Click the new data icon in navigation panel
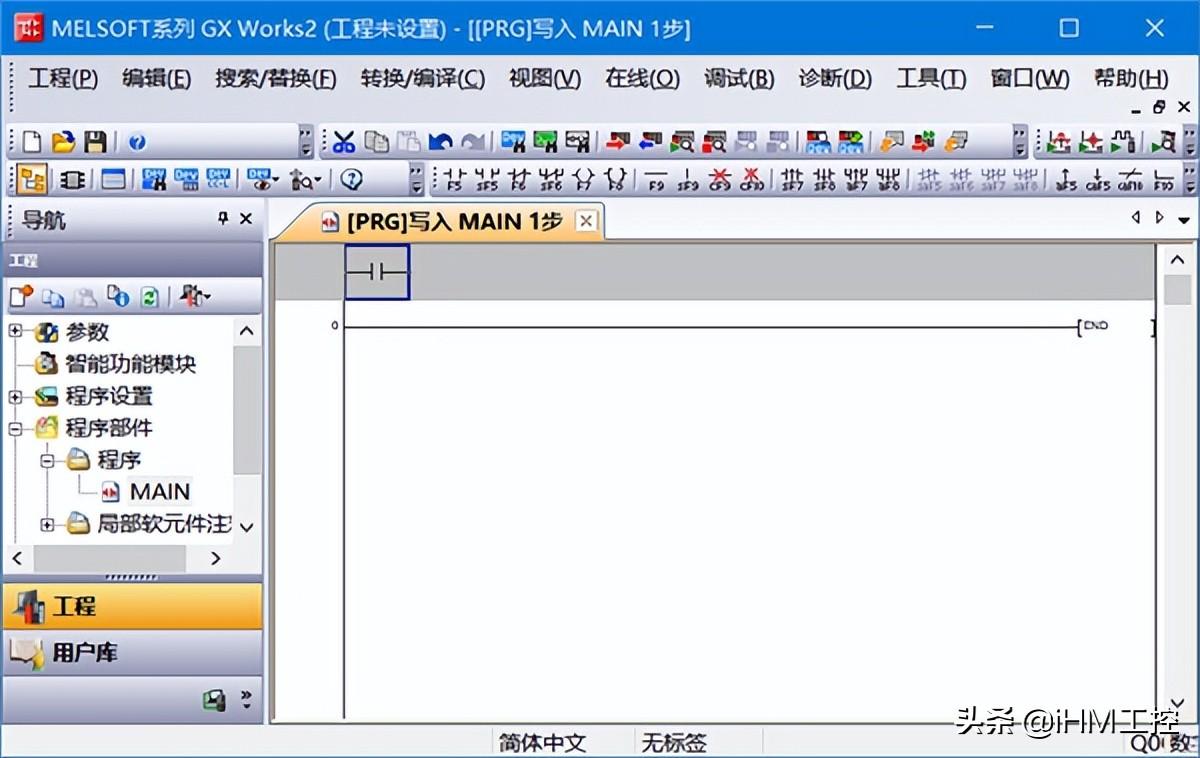Screen dimensions: 1200x758 tap(21, 296)
